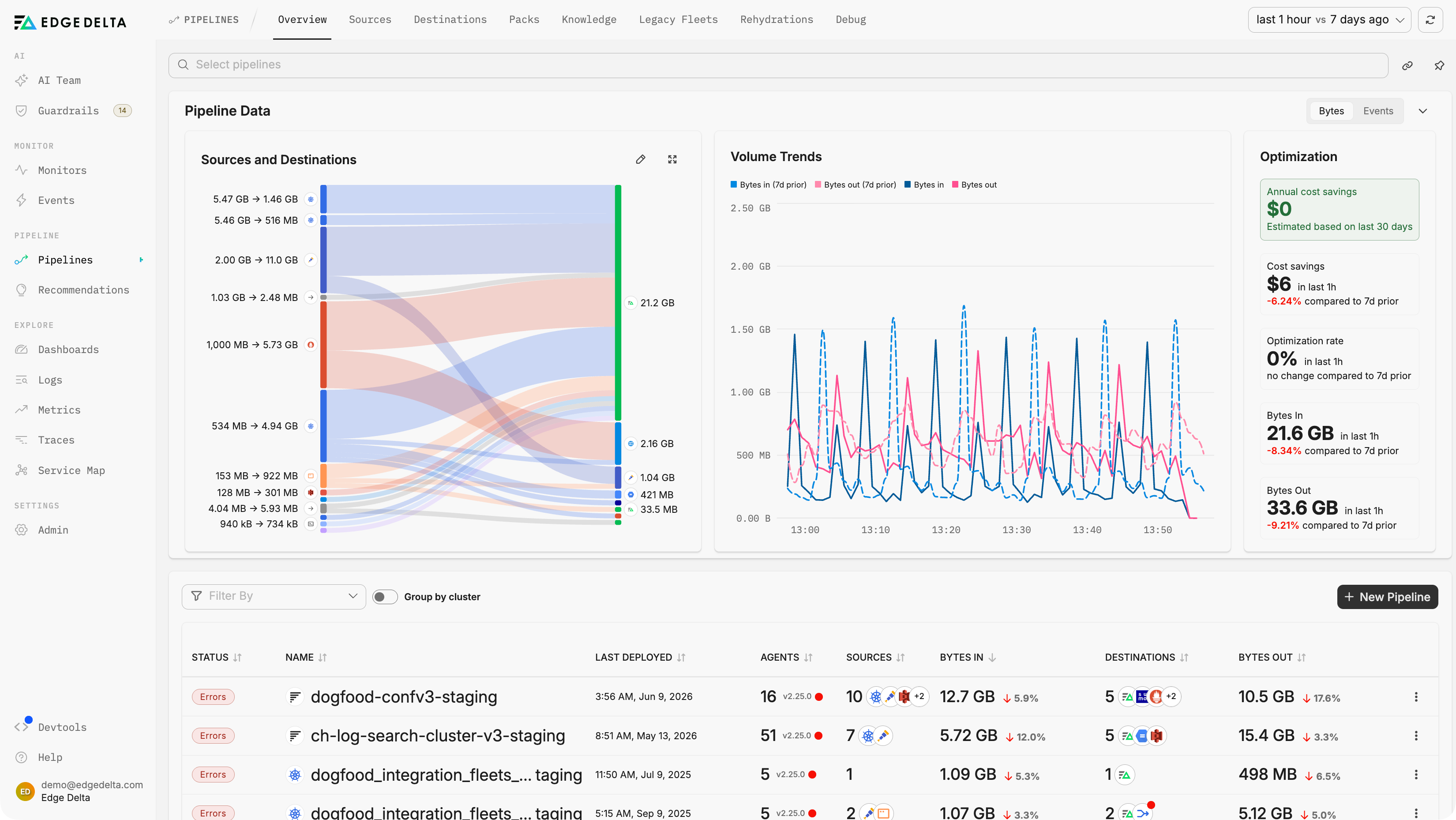Image resolution: width=1456 pixels, height=820 pixels.
Task: Toggle the Group by cluster switch
Action: [385, 597]
